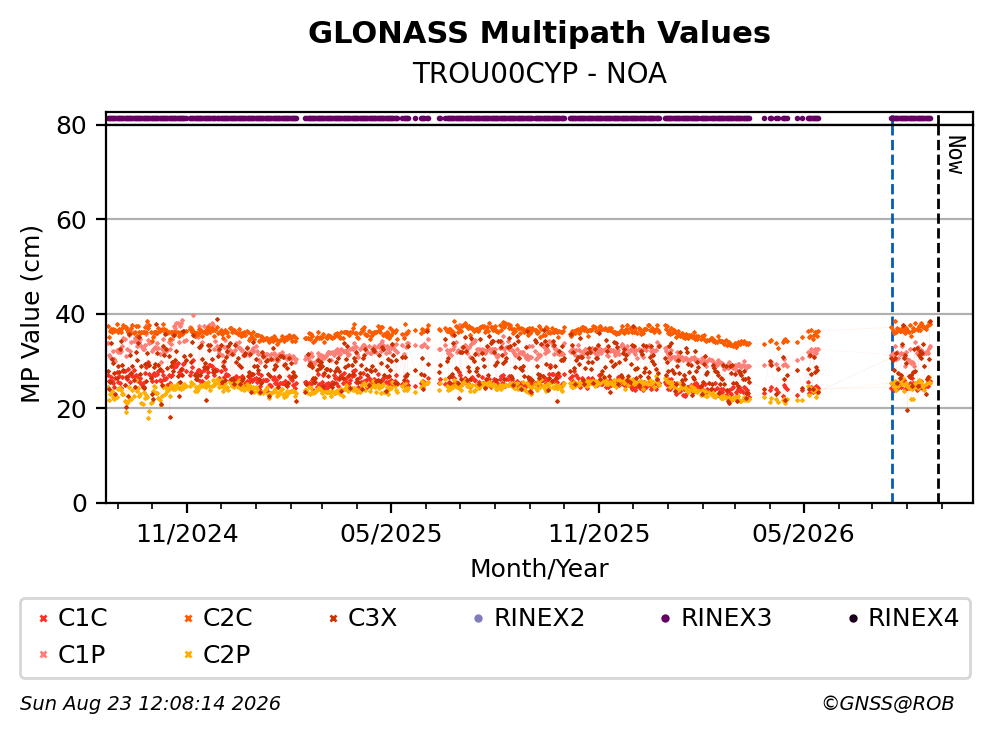The height and width of the screenshot is (734, 993).
Task: Click the GLONASS Multipath Values title
Action: pyautogui.click(x=539, y=33)
